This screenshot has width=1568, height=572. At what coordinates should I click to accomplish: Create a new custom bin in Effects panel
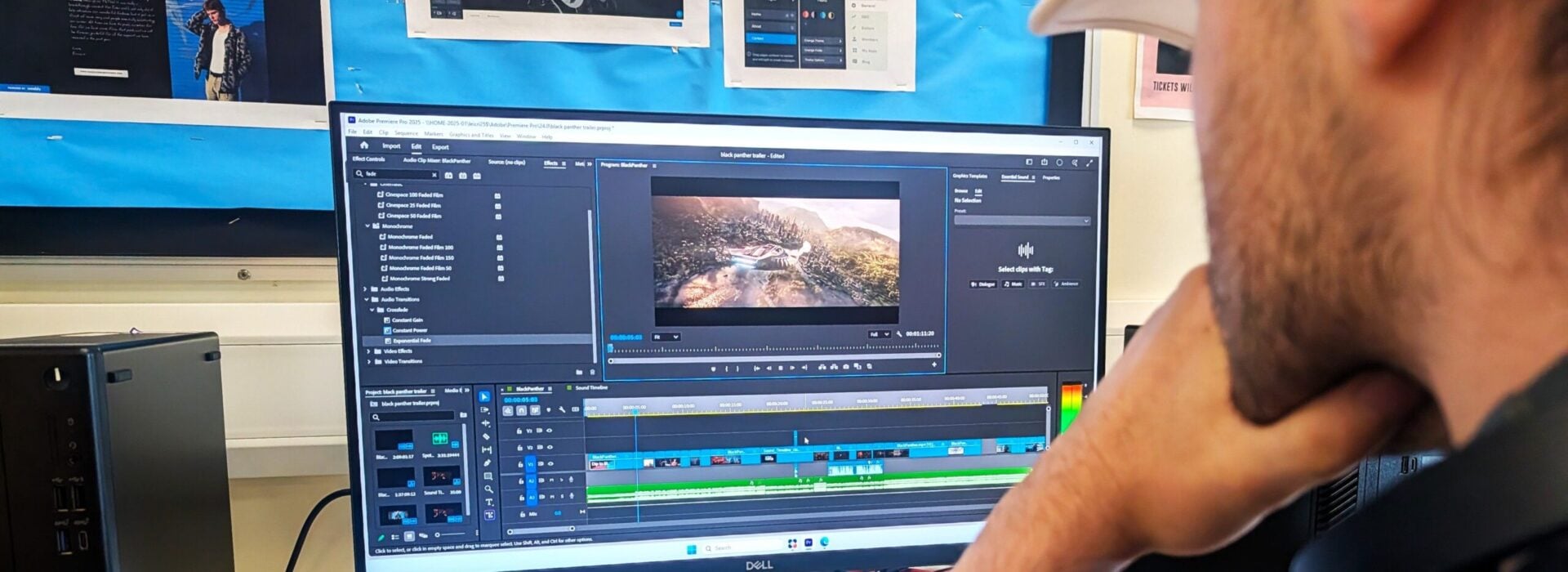(579, 372)
